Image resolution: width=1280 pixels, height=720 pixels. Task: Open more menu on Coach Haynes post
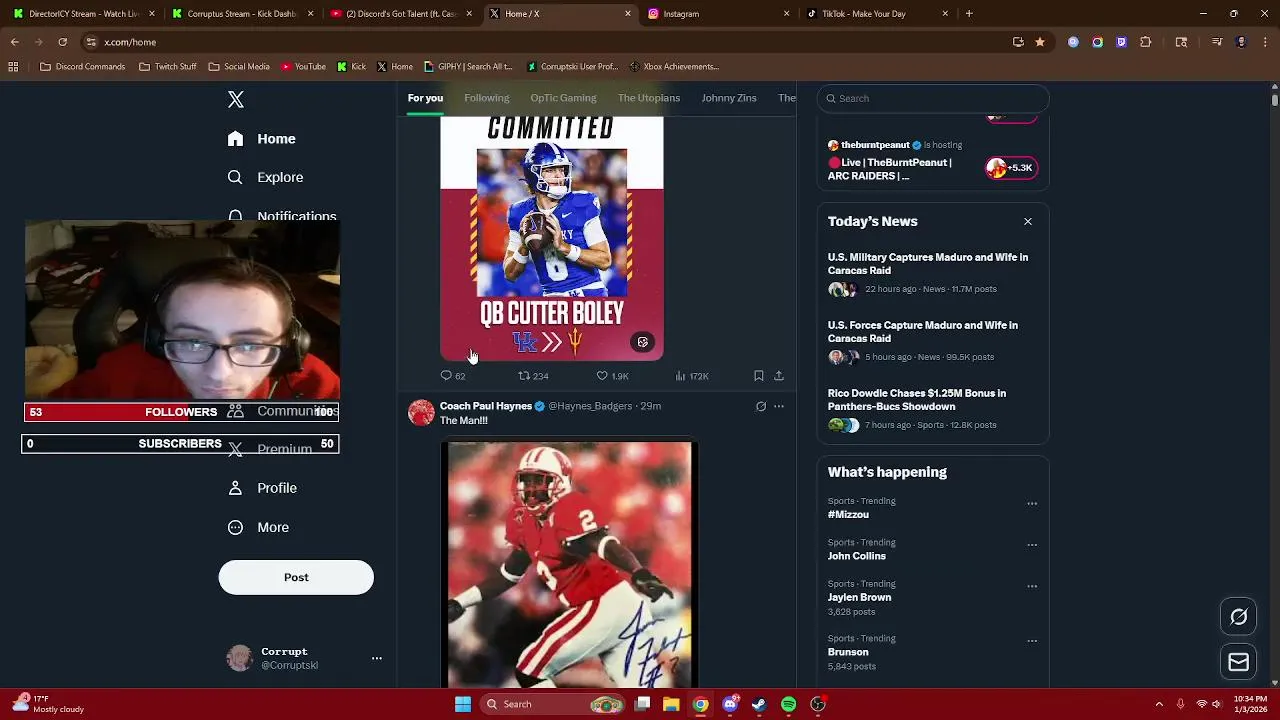coord(779,406)
